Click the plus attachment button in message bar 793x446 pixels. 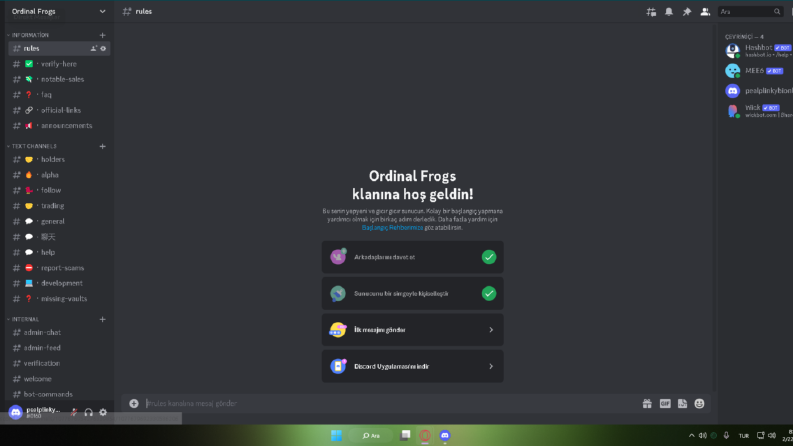(134, 404)
